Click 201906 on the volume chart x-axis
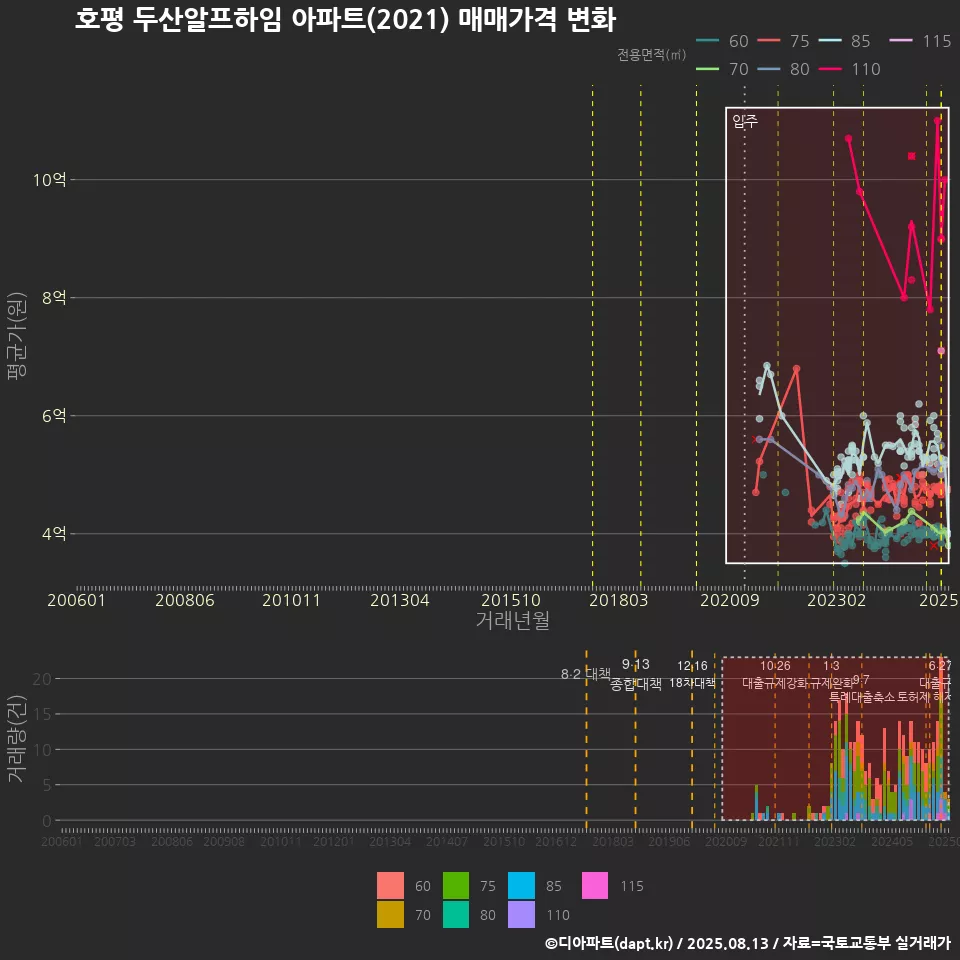 point(669,842)
